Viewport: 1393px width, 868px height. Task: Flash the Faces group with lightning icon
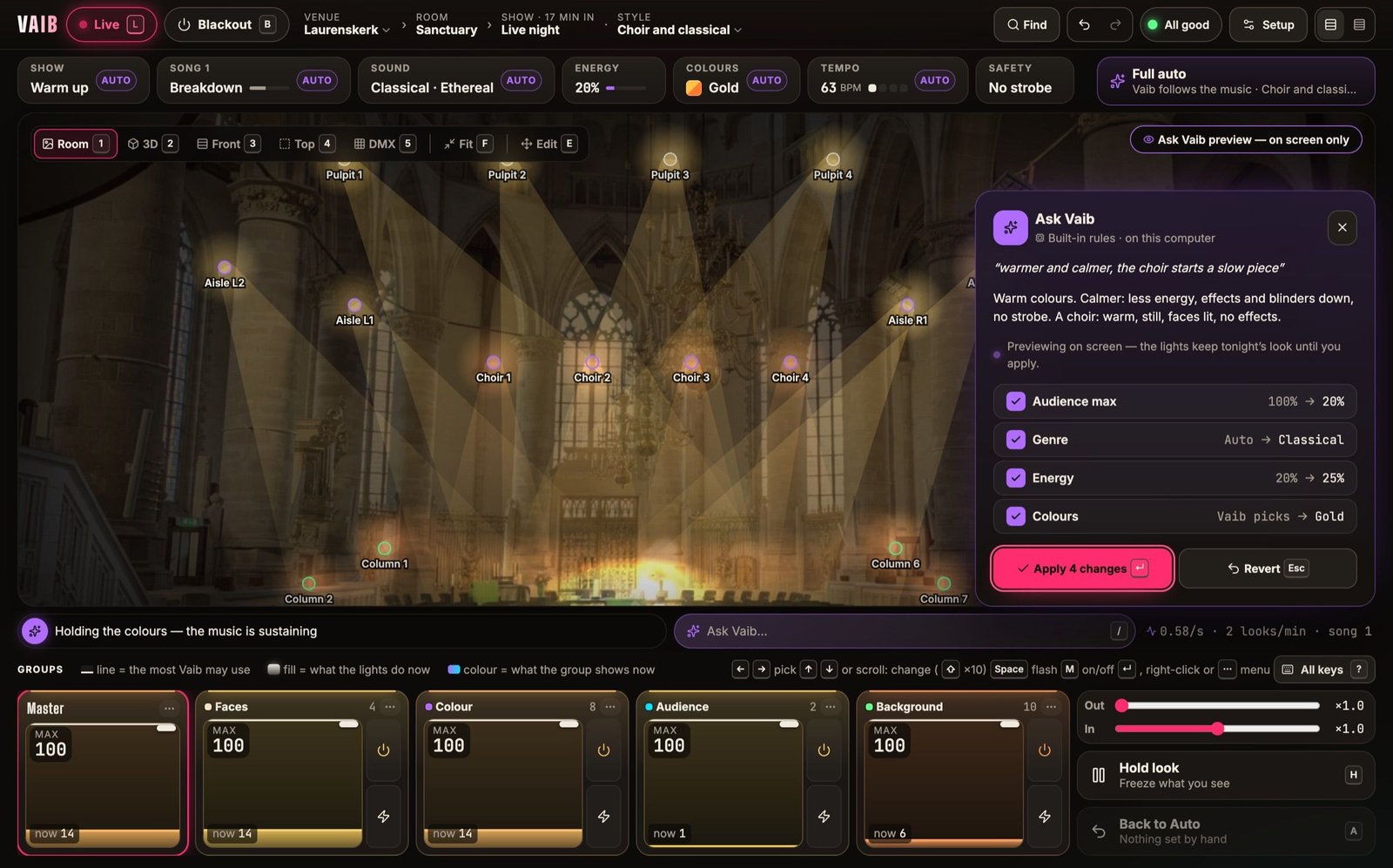click(383, 816)
